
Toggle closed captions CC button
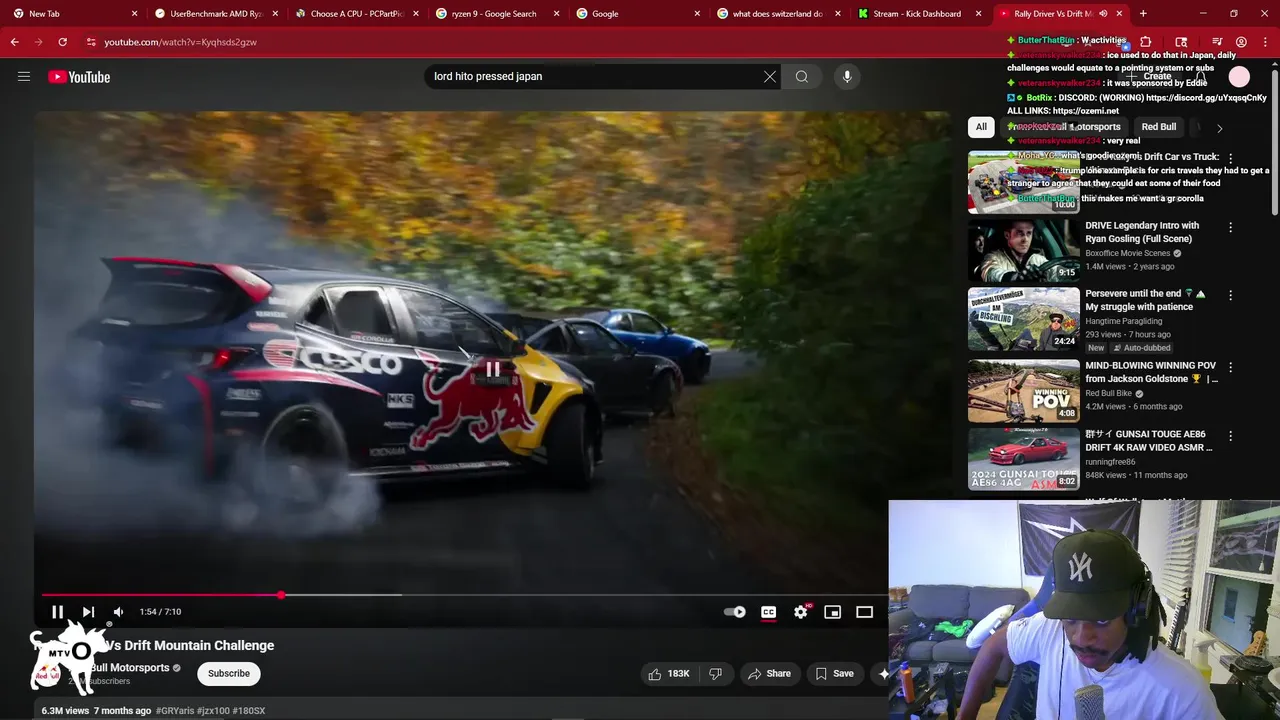click(x=768, y=612)
